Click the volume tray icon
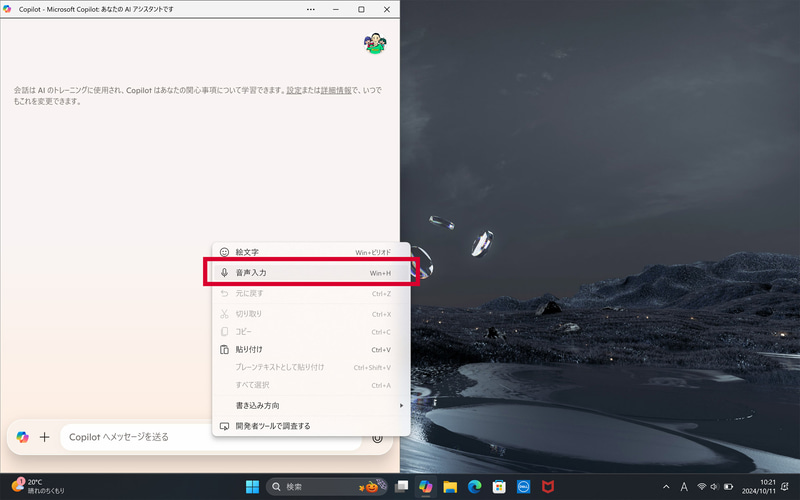 click(714, 487)
